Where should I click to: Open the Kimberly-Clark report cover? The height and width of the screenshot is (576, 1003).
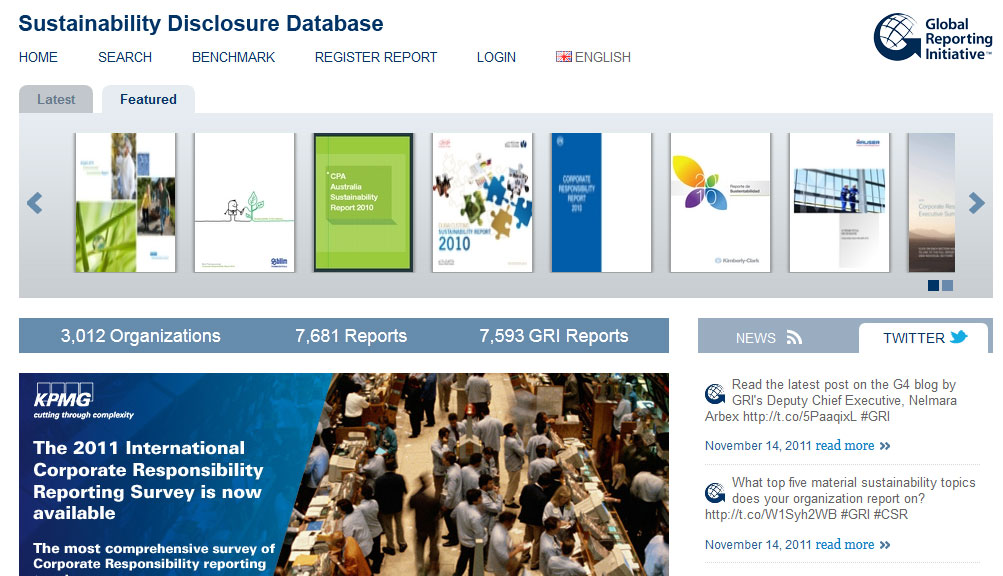720,203
